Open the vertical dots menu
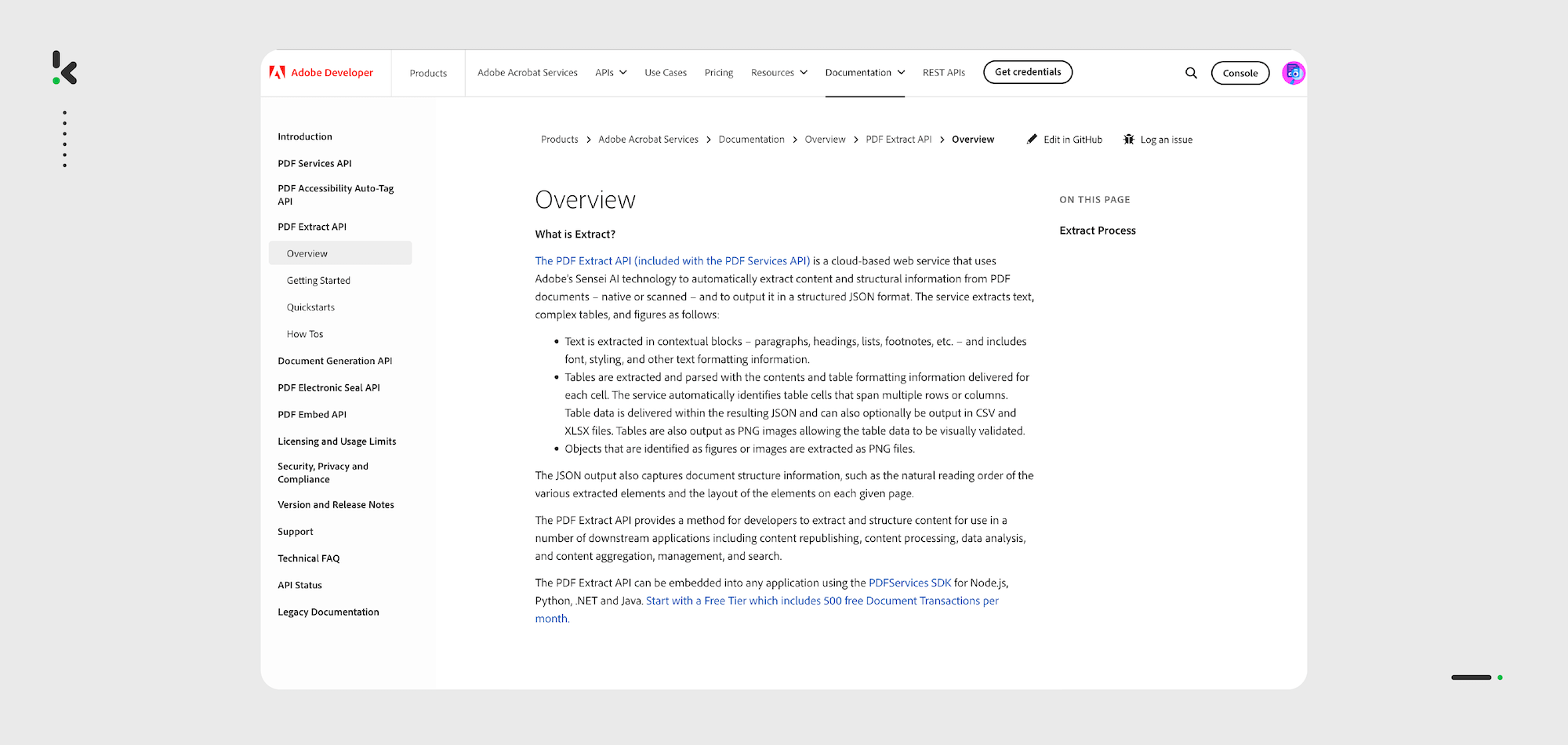This screenshot has width=1568, height=745. click(64, 139)
